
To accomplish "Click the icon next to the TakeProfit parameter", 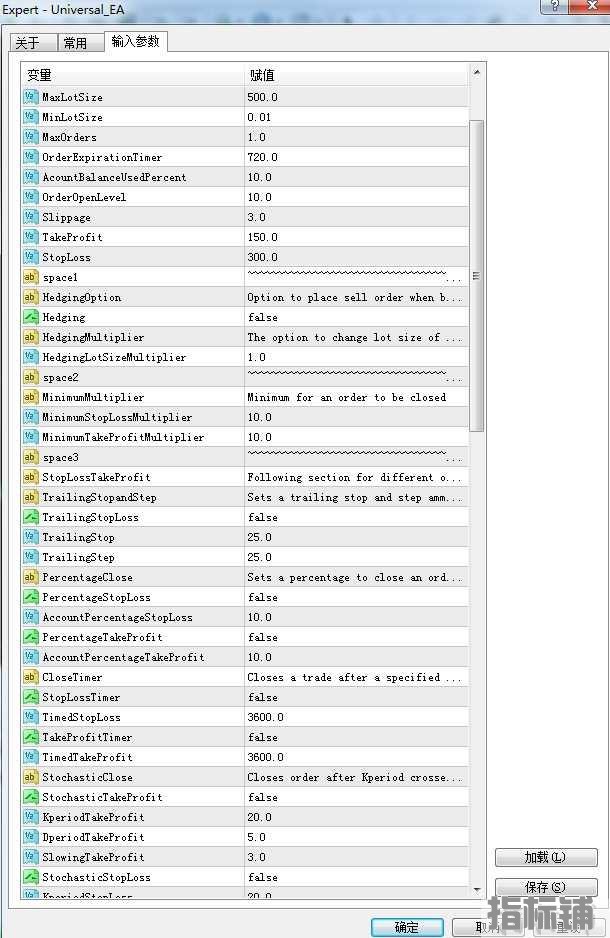I will tap(30, 237).
